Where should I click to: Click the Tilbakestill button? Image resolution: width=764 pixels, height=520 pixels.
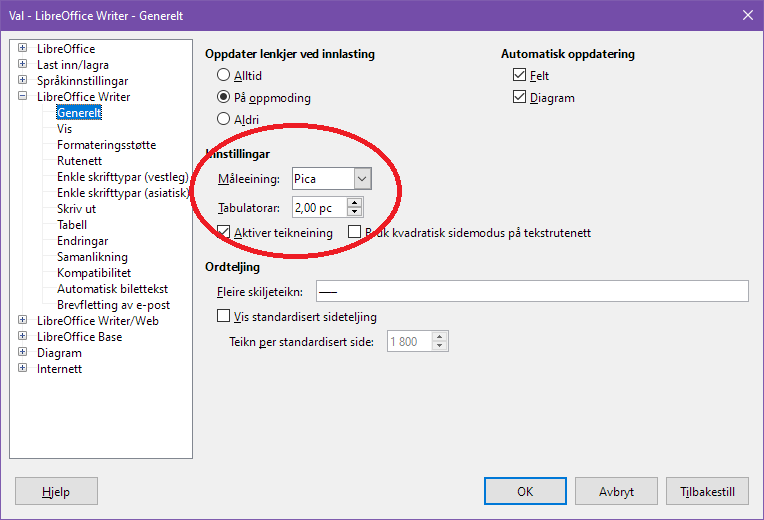(707, 491)
